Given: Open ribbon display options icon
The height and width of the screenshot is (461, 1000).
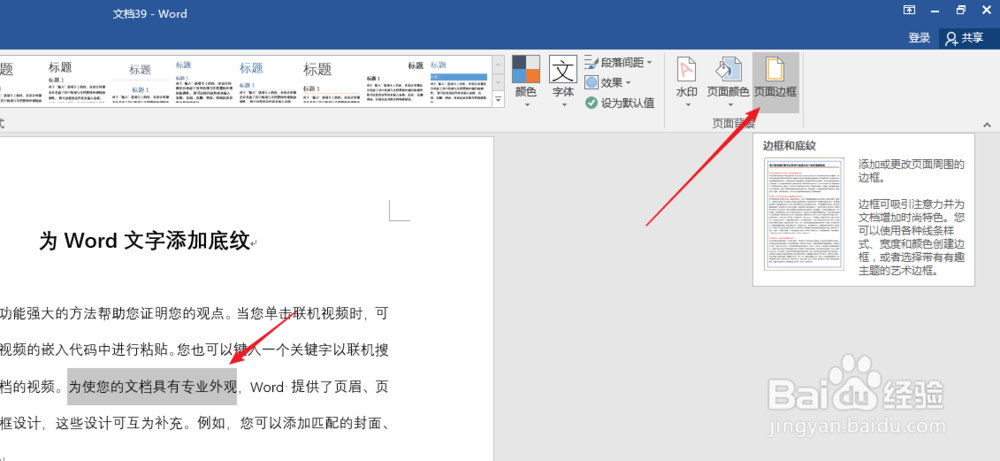Looking at the screenshot, I should click(909, 10).
